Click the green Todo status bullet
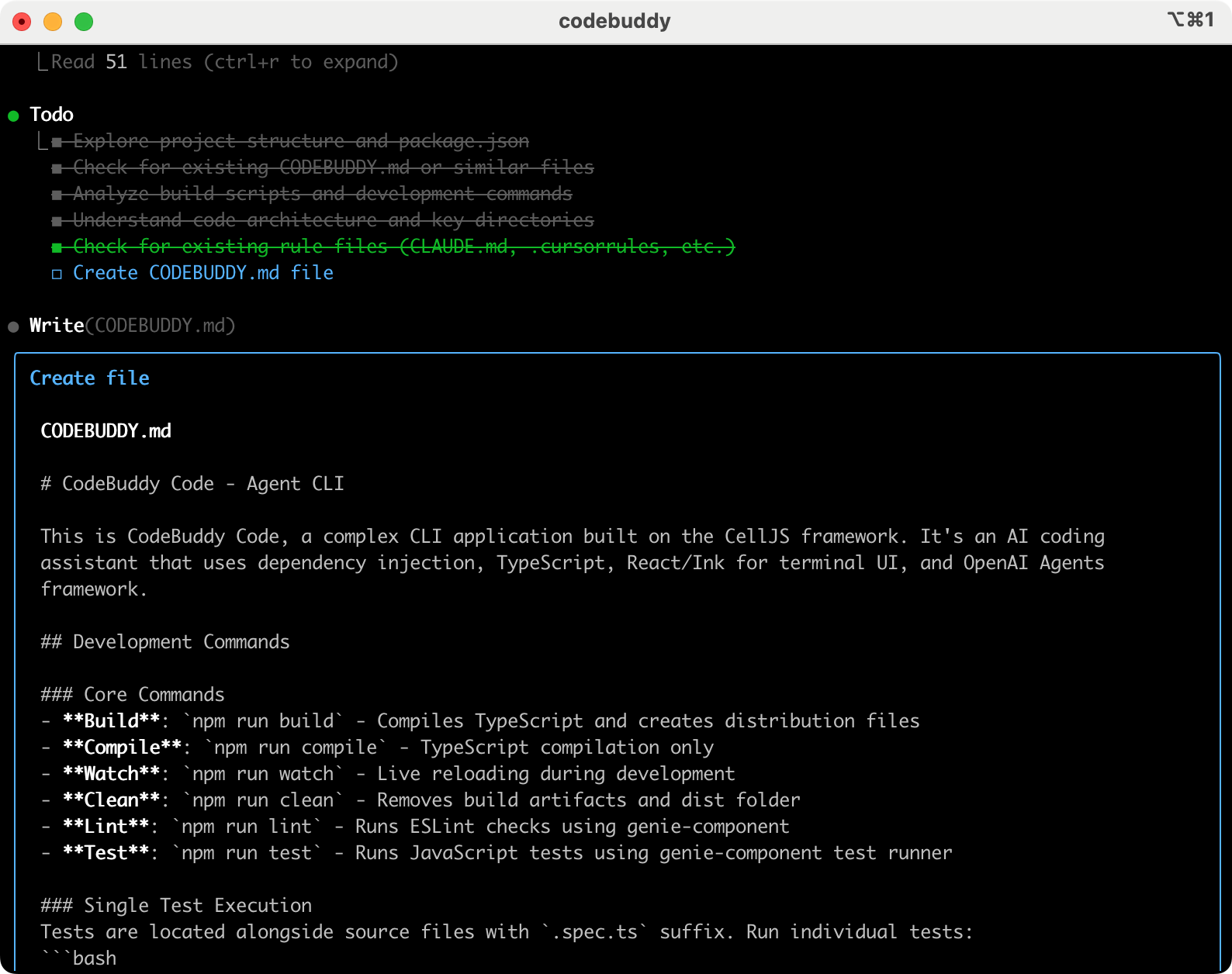The width and height of the screenshot is (1232, 974). point(13,116)
